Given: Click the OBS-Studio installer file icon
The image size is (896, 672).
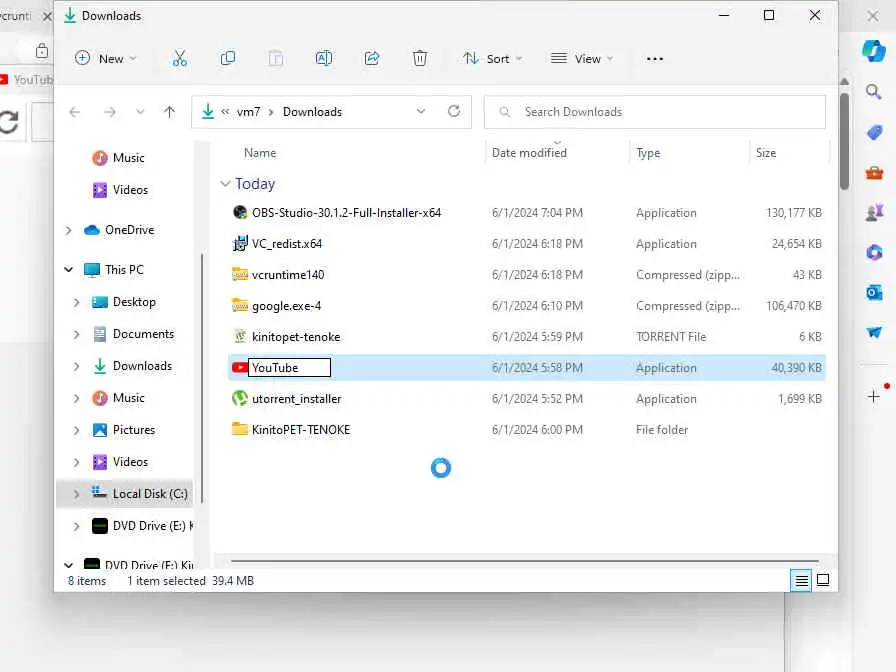Looking at the screenshot, I should point(240,213).
